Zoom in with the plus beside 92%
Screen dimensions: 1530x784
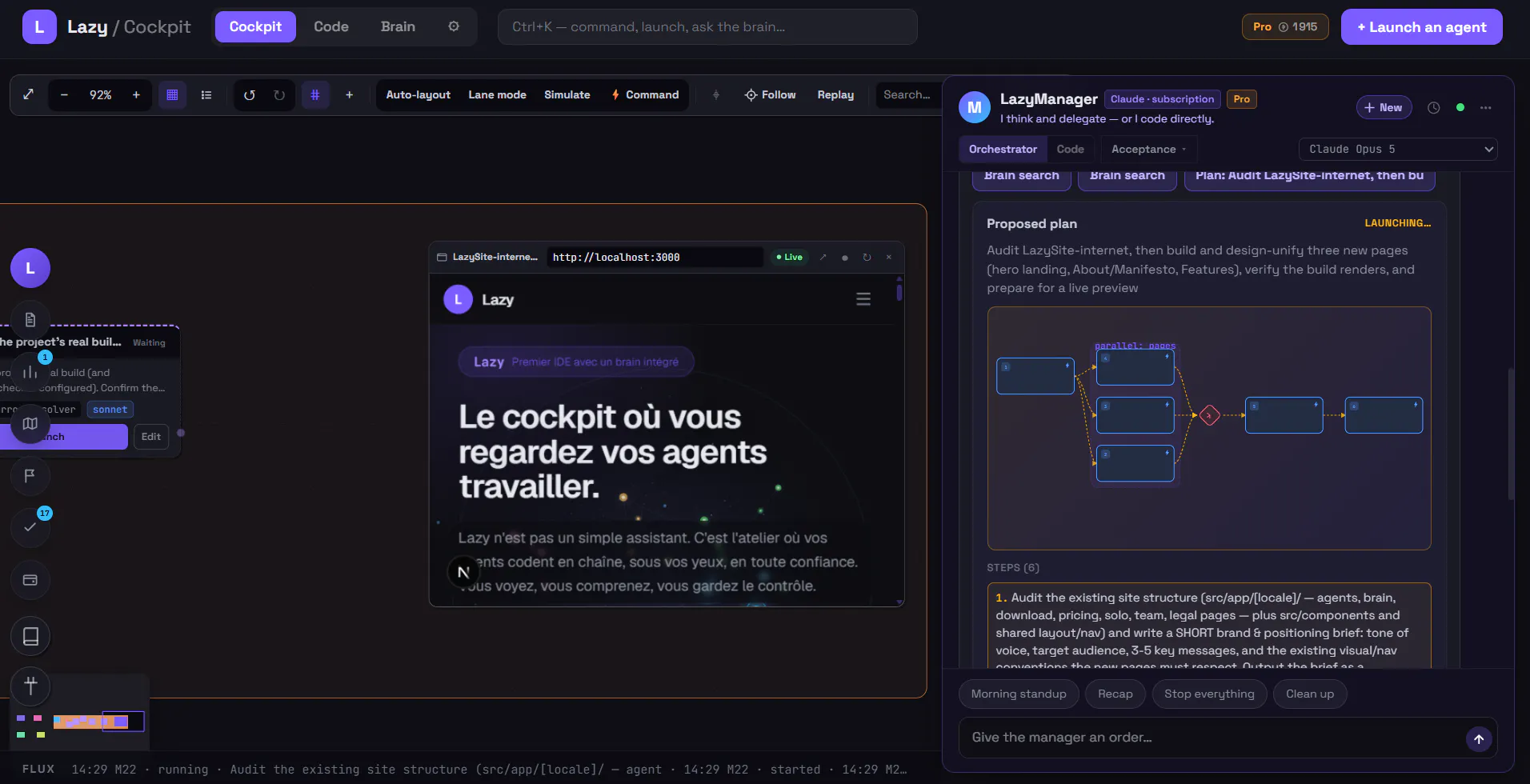(x=136, y=94)
